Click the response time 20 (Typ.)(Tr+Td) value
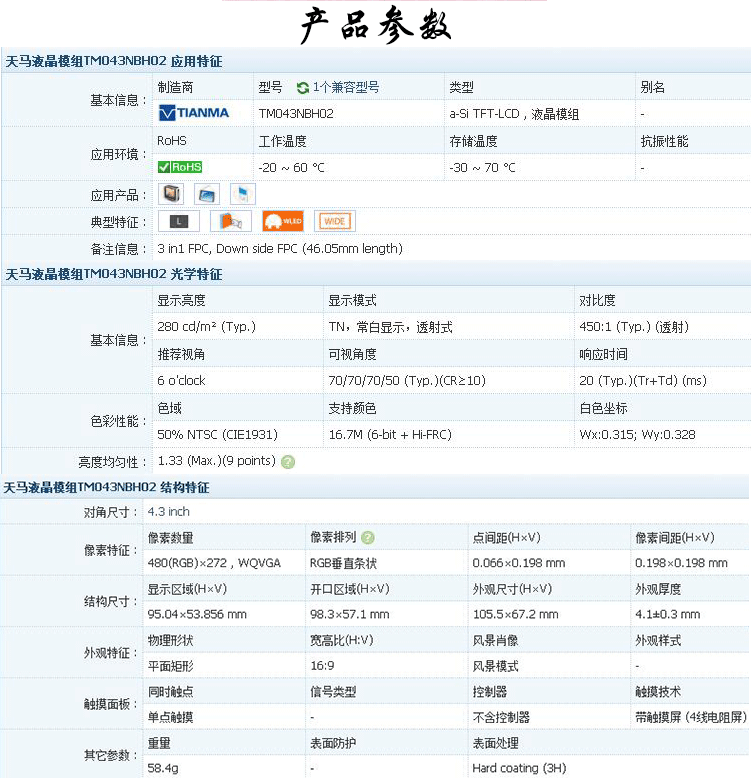This screenshot has height=778, width=754. coord(643,381)
